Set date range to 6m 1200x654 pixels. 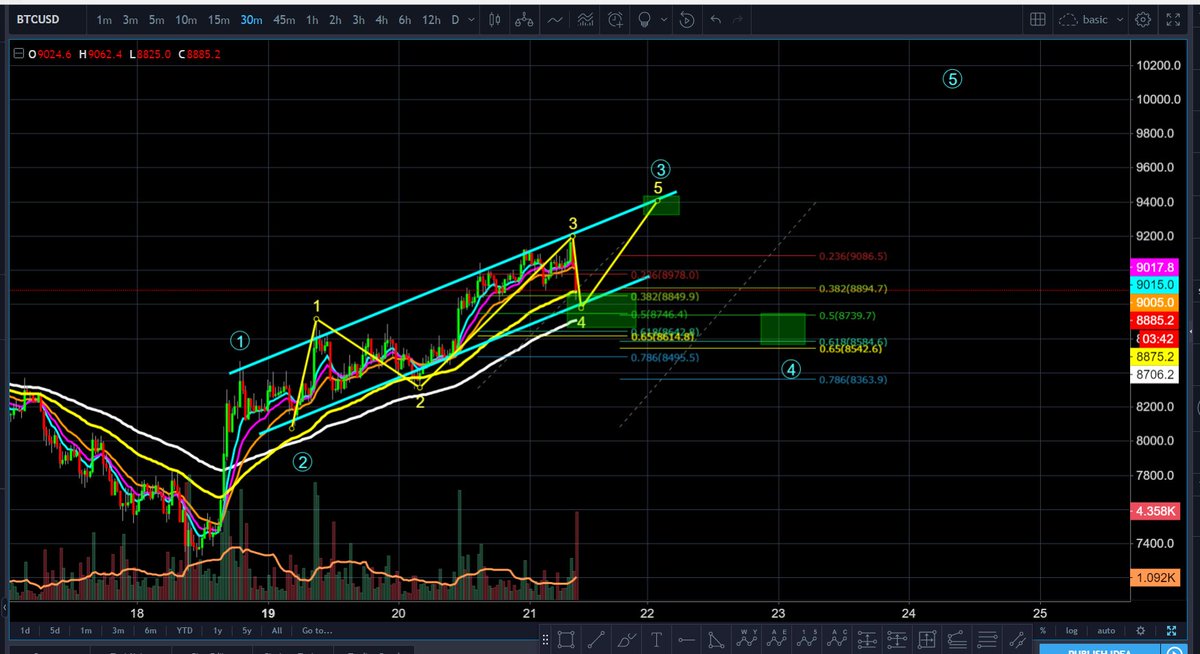pyautogui.click(x=150, y=631)
